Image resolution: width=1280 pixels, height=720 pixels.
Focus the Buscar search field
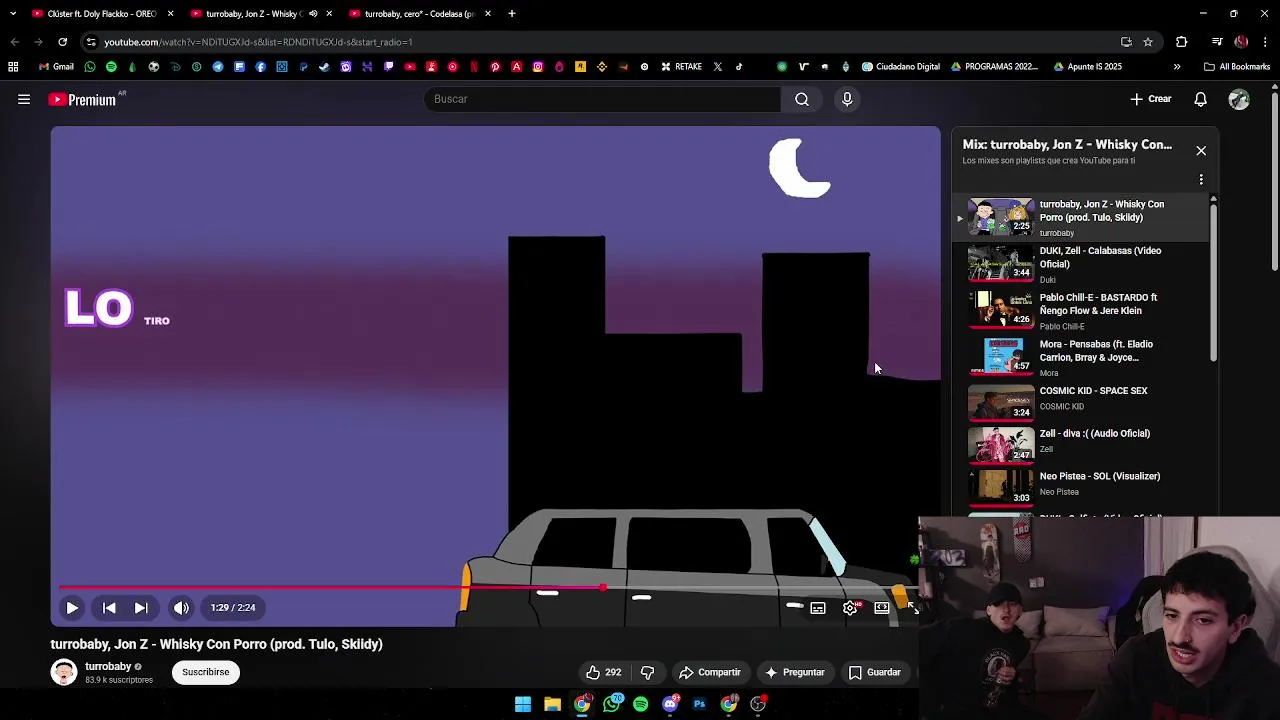pyautogui.click(x=603, y=99)
